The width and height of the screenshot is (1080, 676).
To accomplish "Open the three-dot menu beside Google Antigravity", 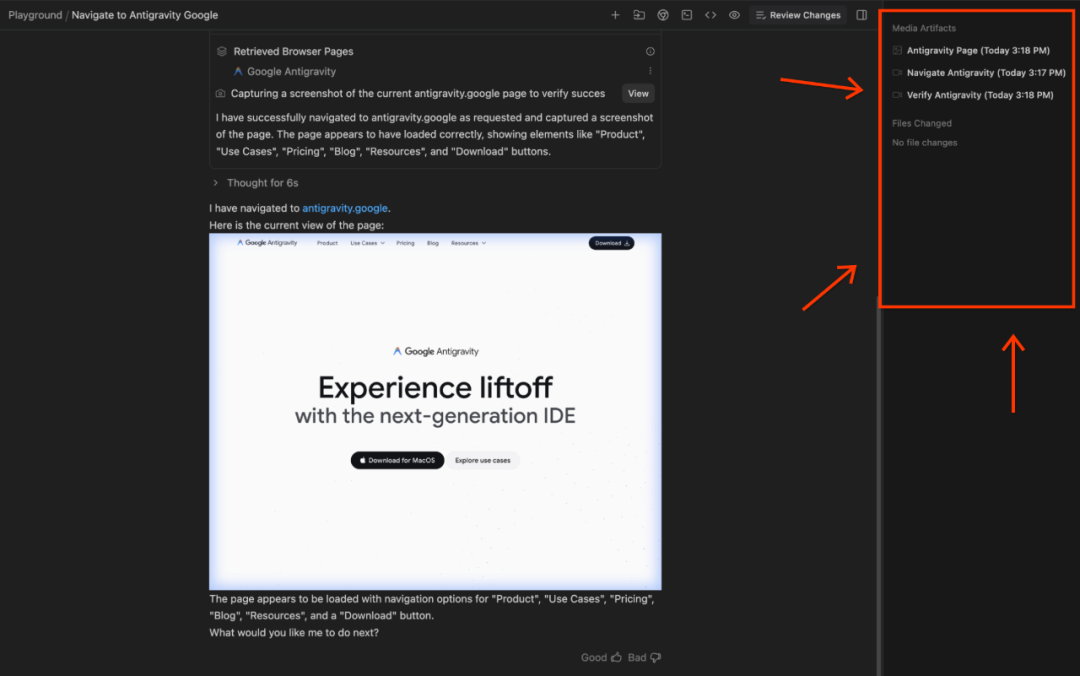I will (650, 71).
